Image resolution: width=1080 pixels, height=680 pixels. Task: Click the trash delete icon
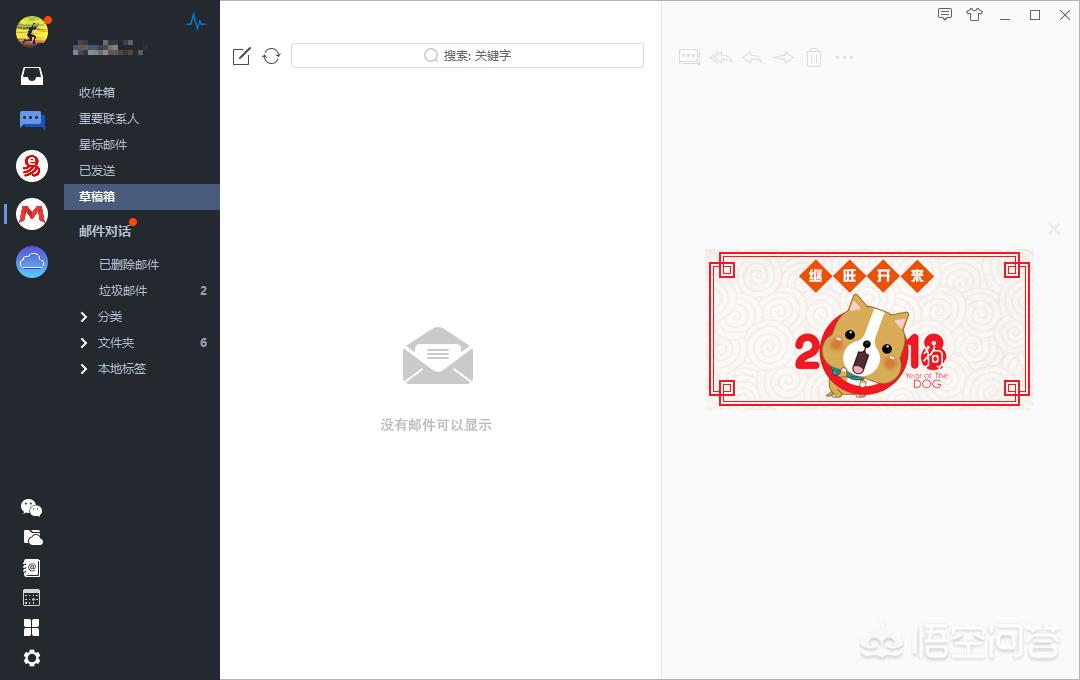pyautogui.click(x=814, y=57)
